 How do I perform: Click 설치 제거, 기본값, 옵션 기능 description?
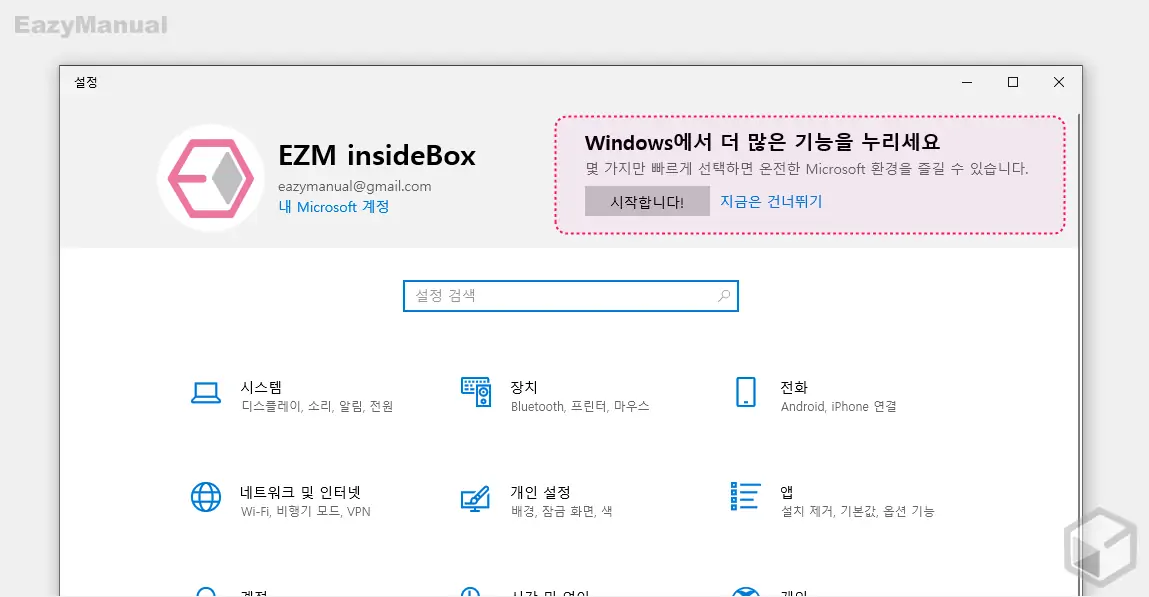(857, 511)
